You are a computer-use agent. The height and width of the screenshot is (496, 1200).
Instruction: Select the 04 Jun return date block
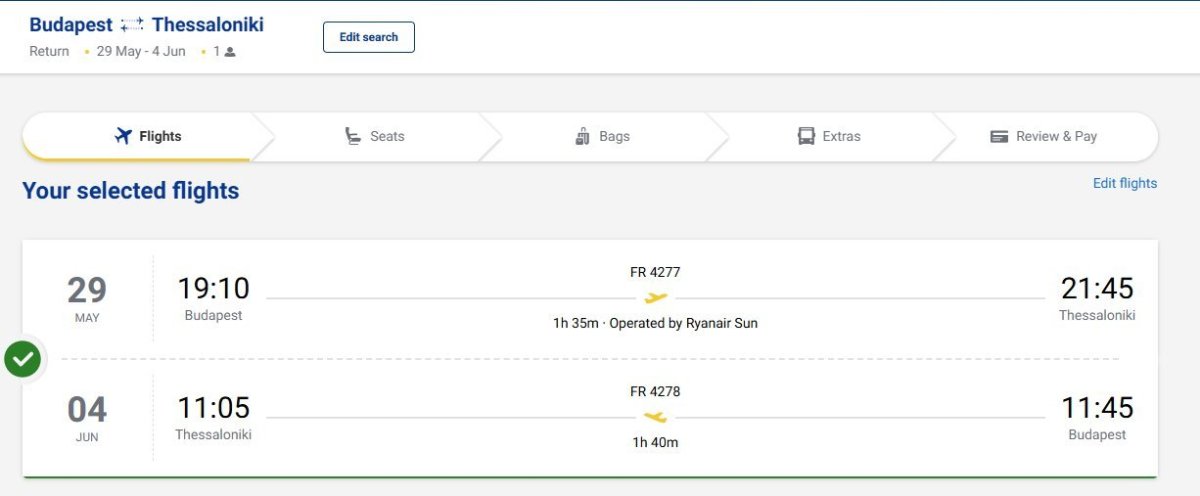click(87, 417)
